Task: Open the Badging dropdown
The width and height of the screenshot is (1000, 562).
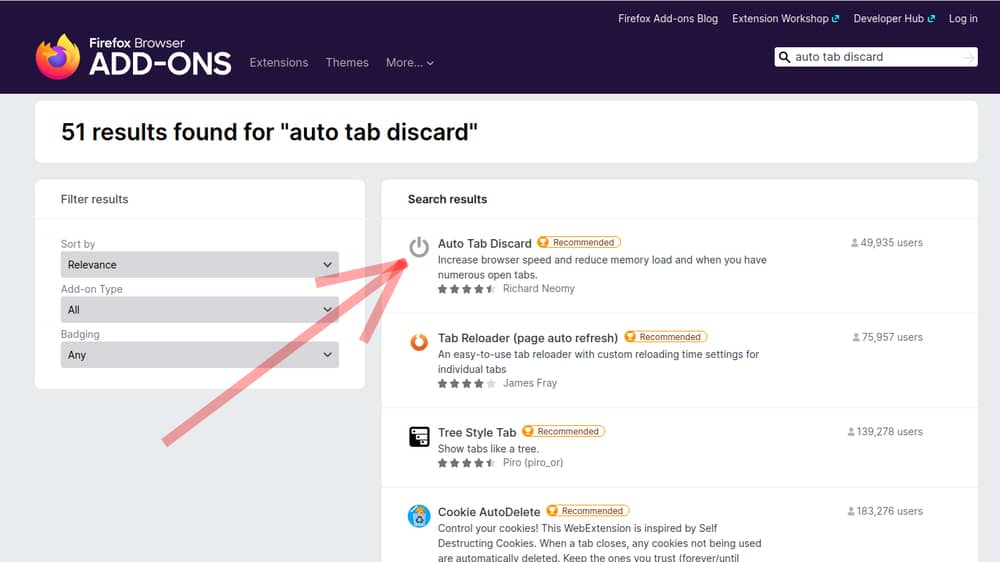Action: 200,355
